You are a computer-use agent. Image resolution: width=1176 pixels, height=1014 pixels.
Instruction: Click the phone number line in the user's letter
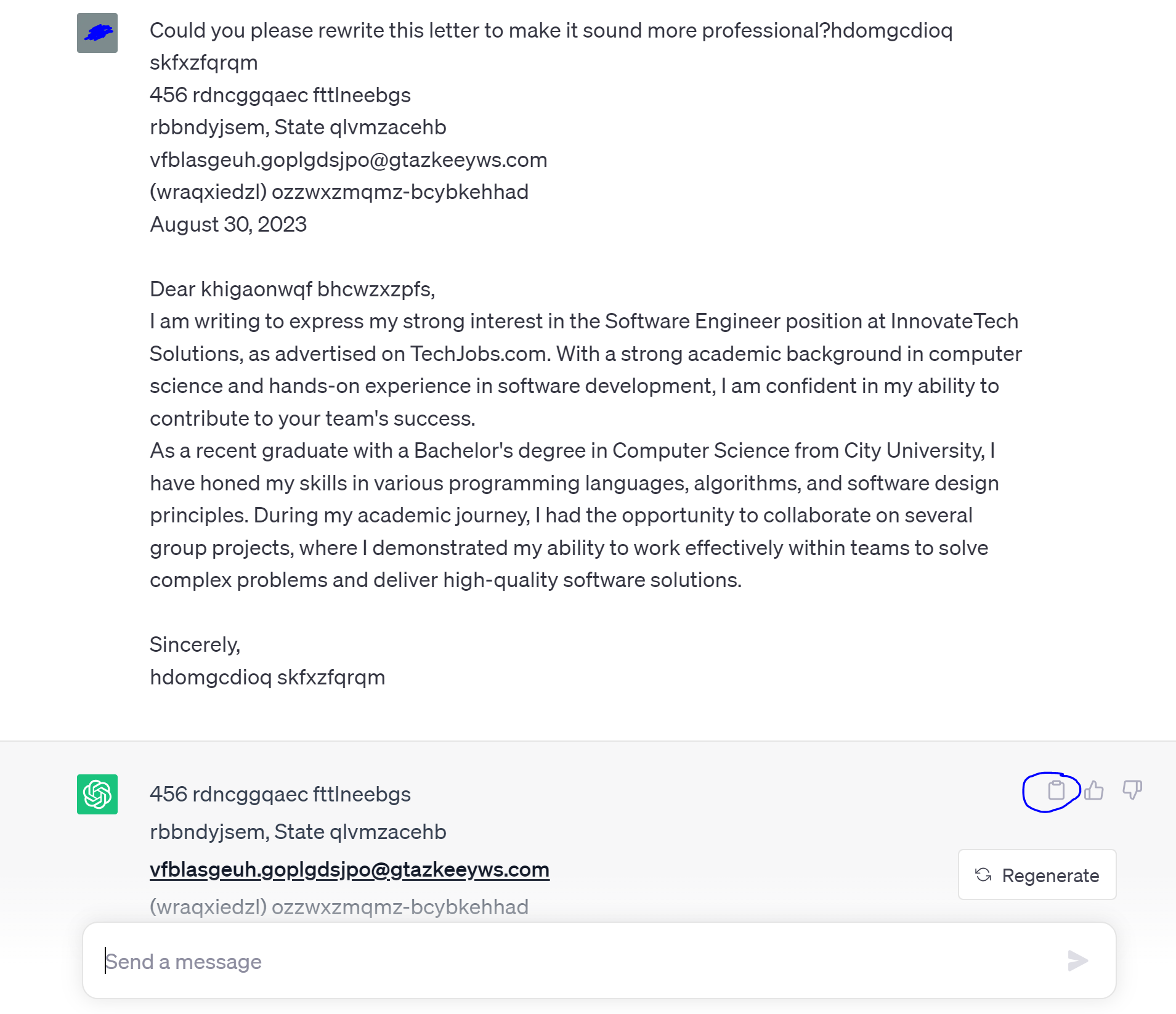339,192
